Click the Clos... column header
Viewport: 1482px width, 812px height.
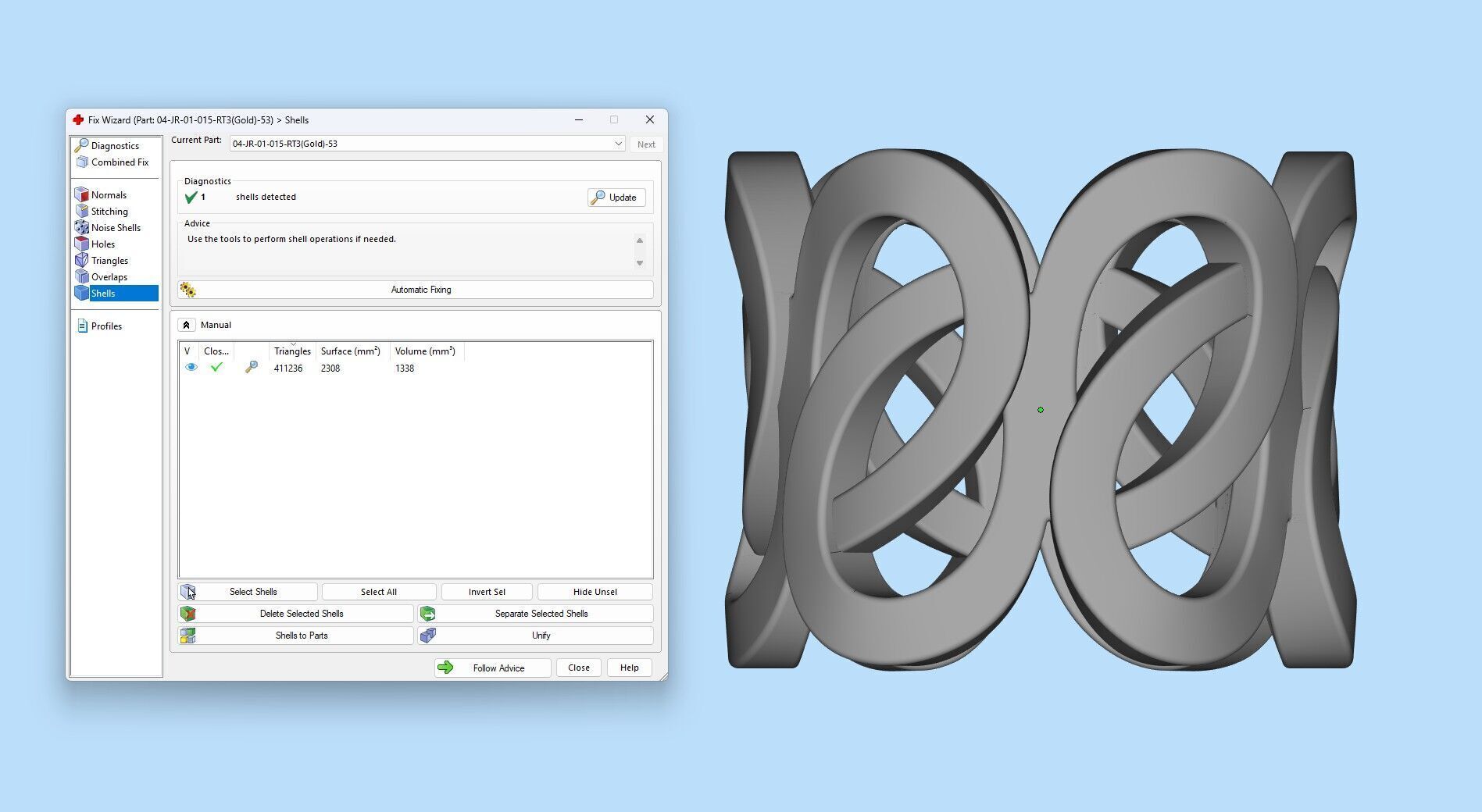216,351
